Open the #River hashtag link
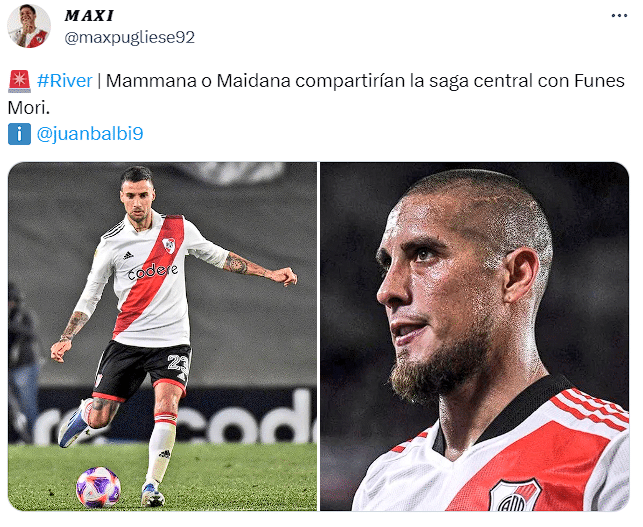Image resolution: width=643 pixels, height=527 pixels. pyautogui.click(x=64, y=80)
